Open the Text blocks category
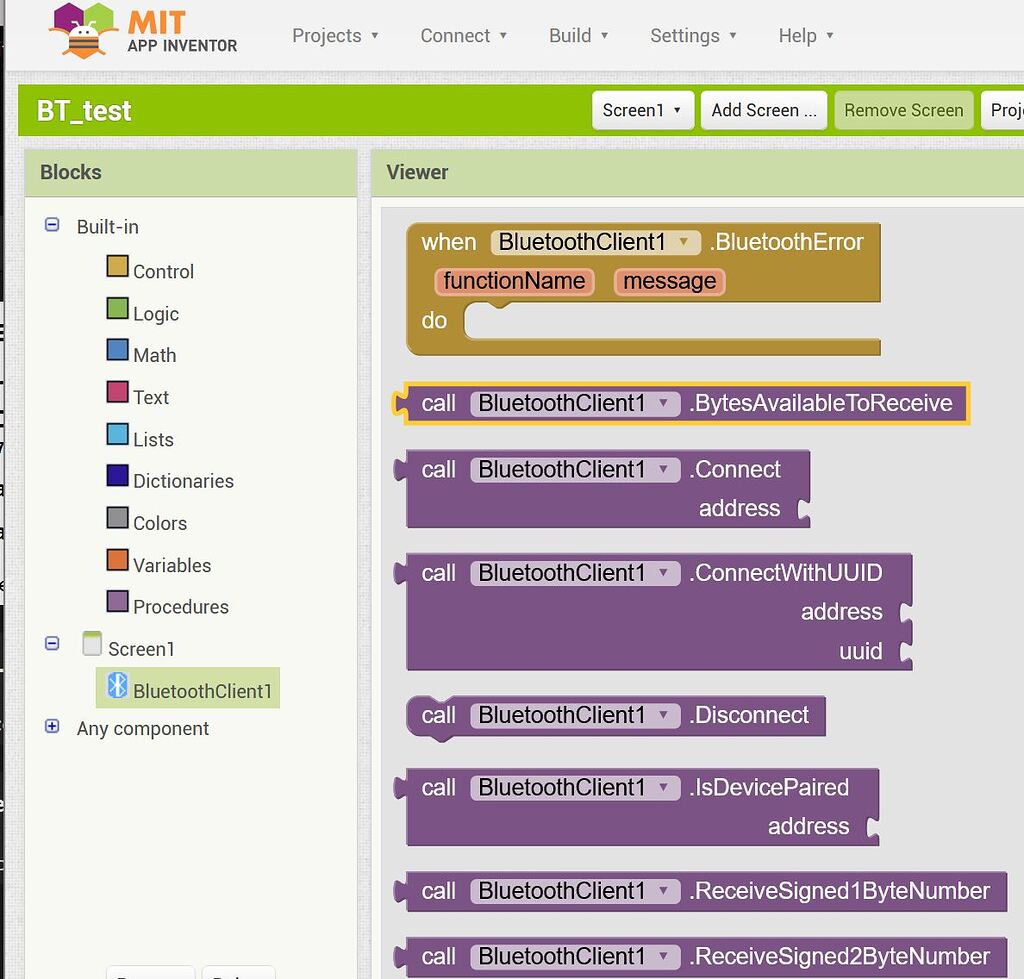This screenshot has height=979, width=1024. [150, 397]
